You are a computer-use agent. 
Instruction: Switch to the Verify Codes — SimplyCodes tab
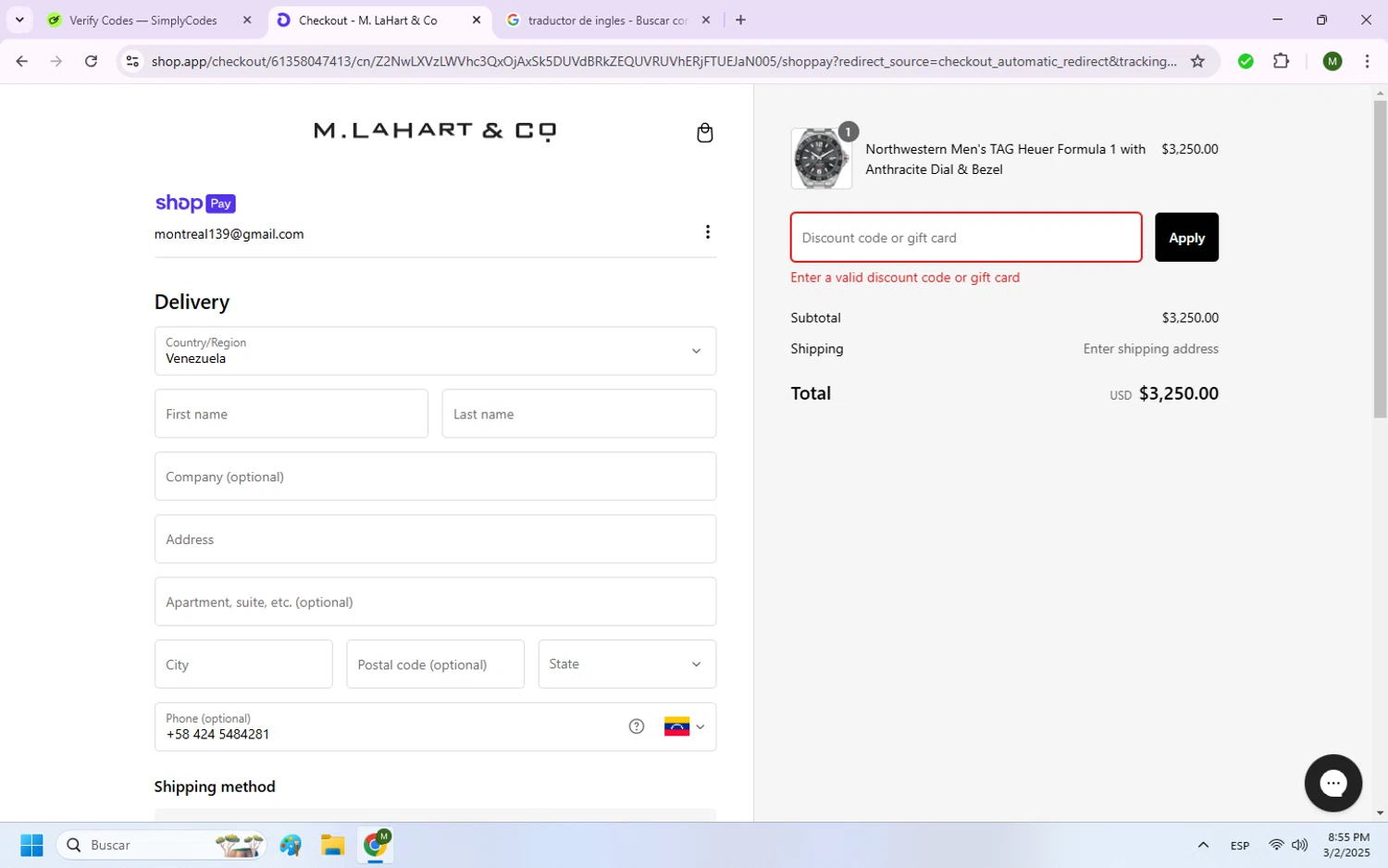143,19
